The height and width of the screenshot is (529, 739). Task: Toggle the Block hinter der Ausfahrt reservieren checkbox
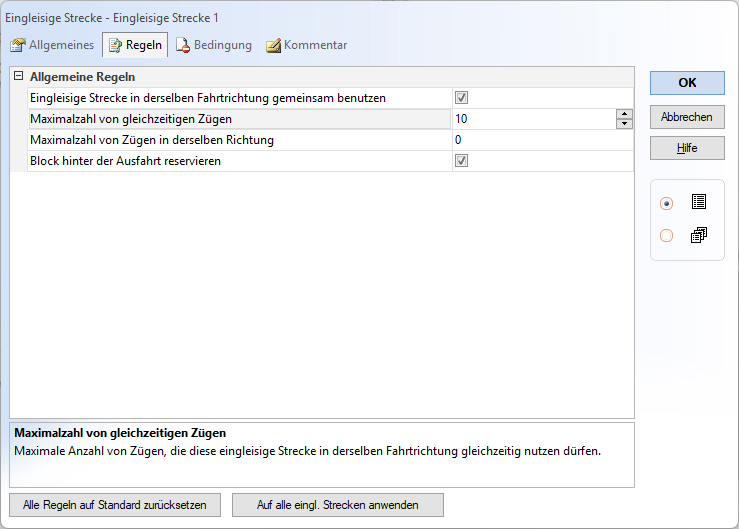462,161
